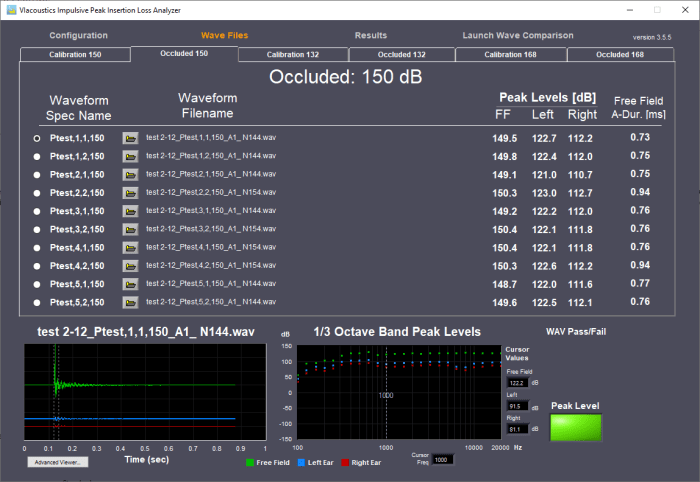Click Left peak value 122.6

(544, 266)
